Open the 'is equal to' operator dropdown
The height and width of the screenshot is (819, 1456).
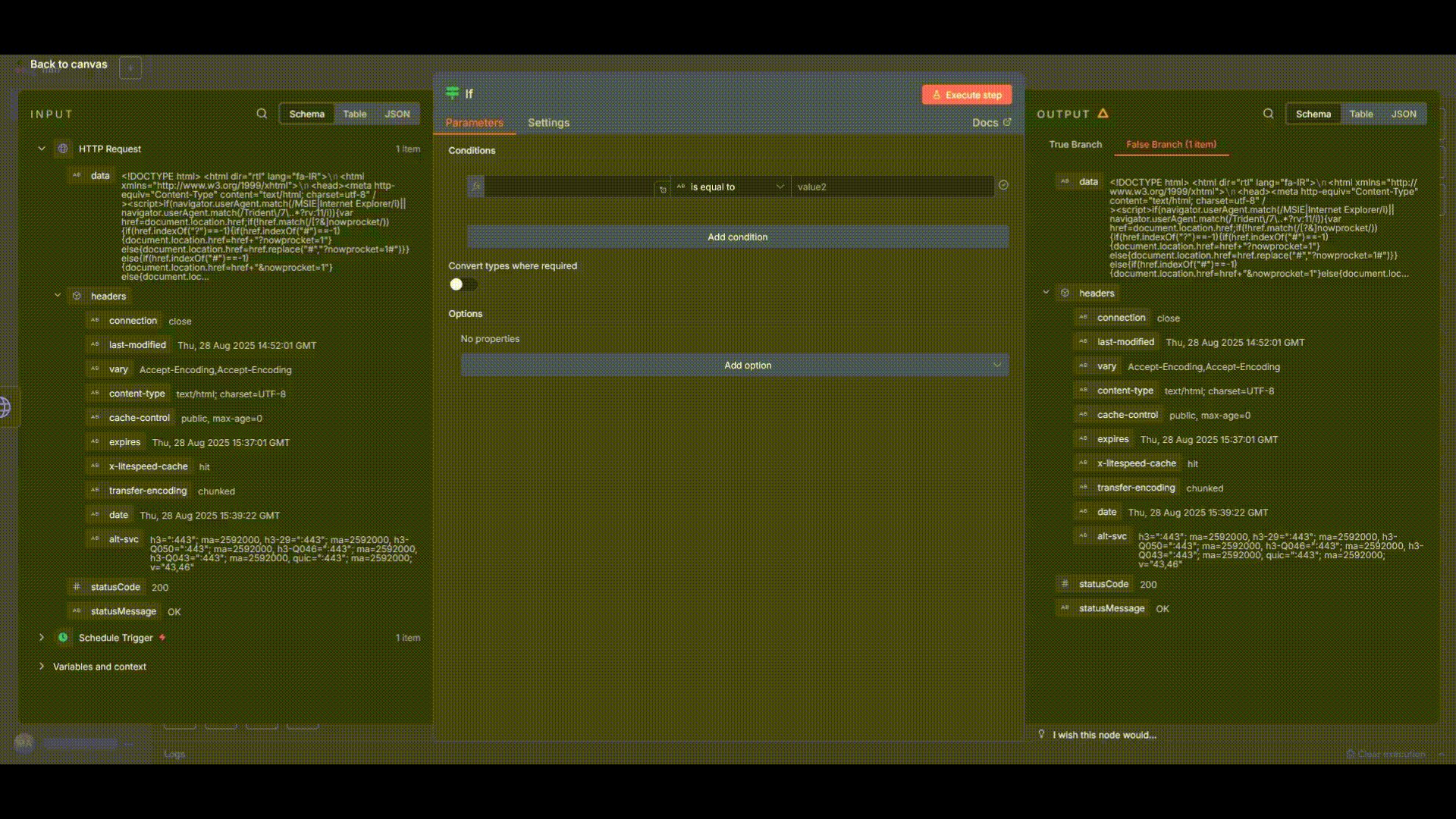click(730, 187)
